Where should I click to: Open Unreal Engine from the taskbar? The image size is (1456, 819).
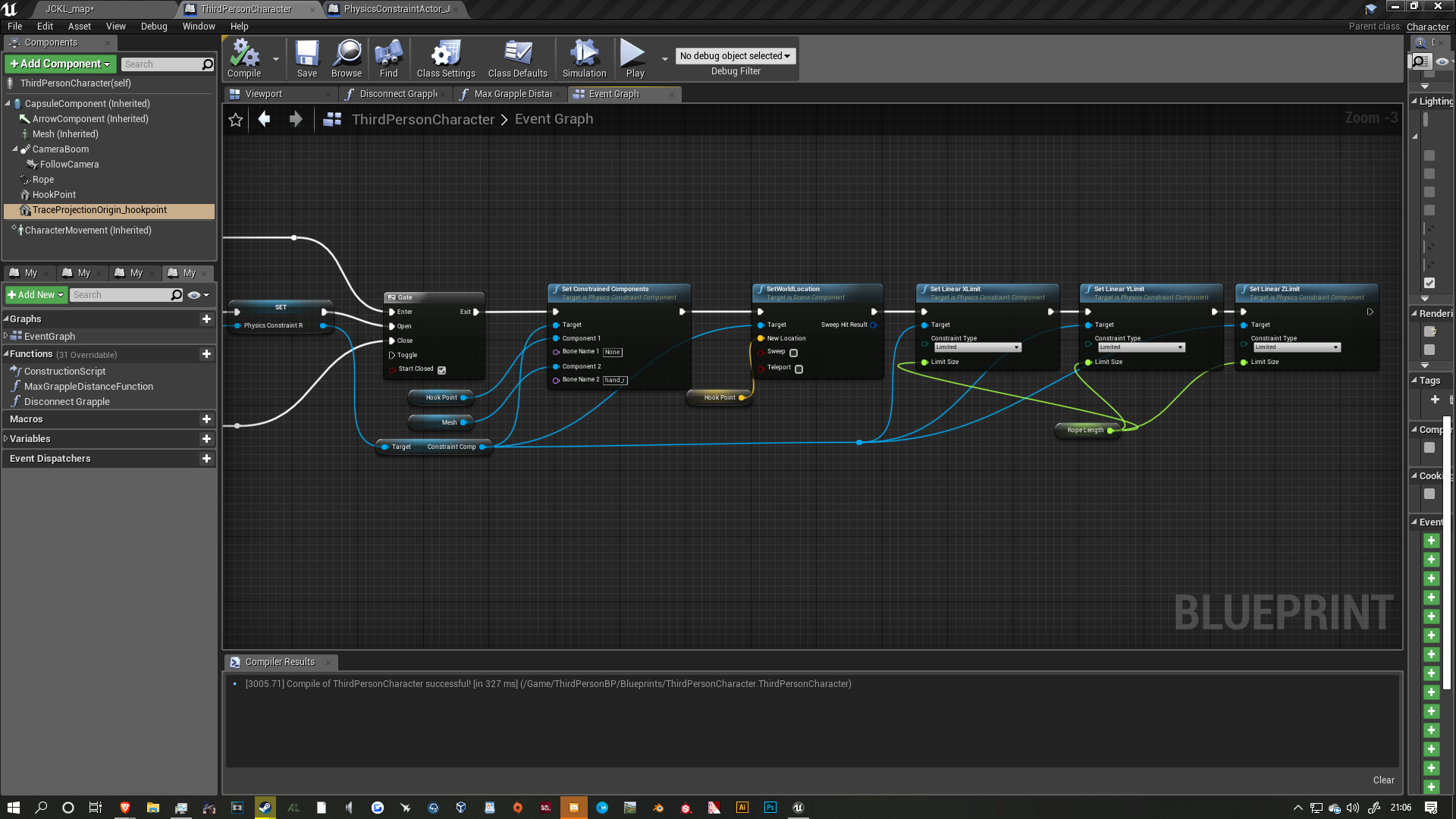[798, 808]
